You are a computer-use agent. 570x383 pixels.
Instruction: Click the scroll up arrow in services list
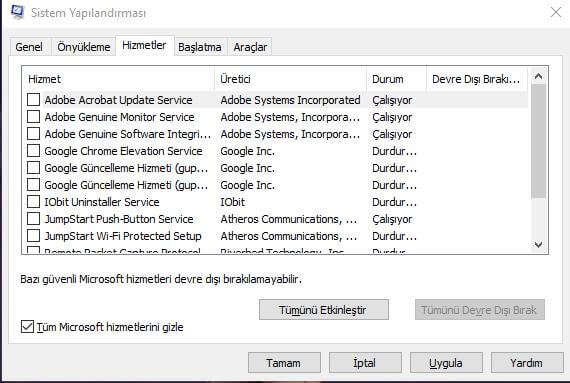click(x=538, y=76)
